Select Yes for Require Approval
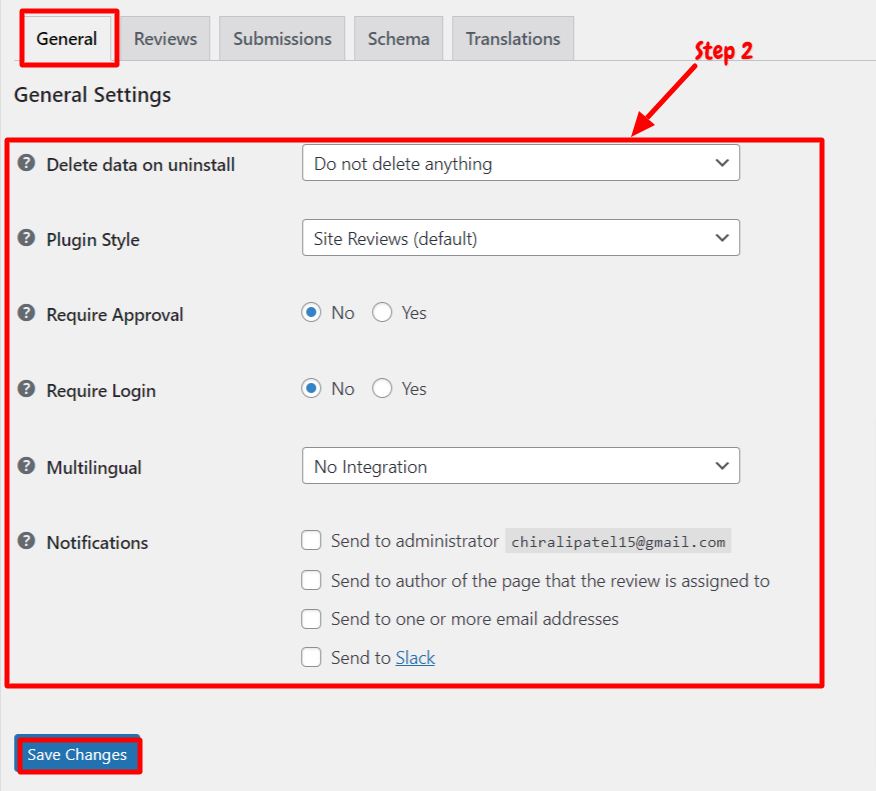Viewport: 876px width, 791px height. coord(382,312)
